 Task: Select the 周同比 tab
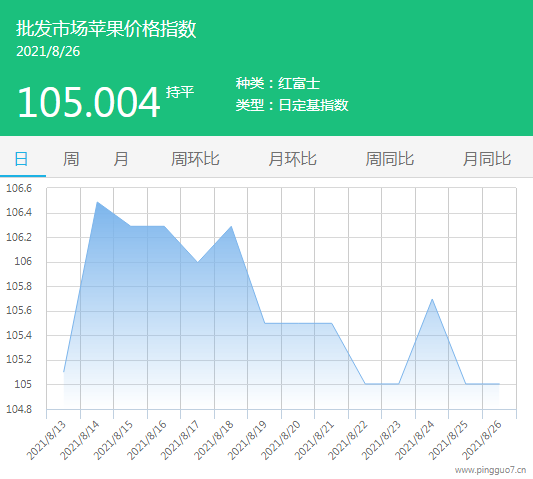[390, 159]
